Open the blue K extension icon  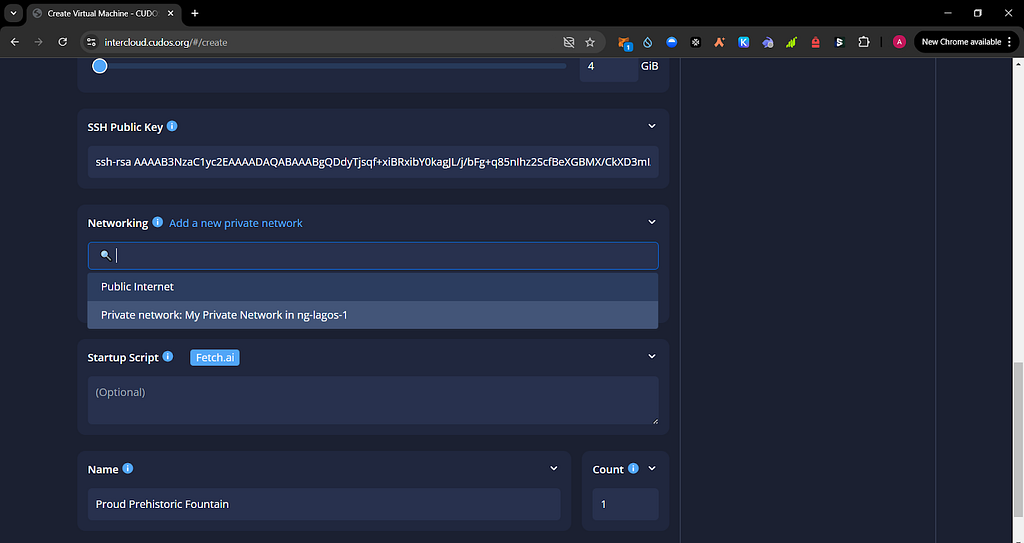pyautogui.click(x=743, y=42)
